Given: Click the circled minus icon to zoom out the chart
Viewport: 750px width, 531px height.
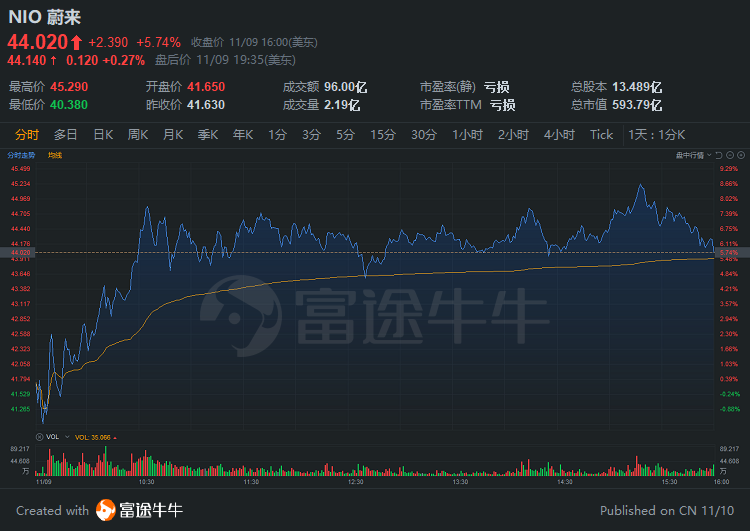Looking at the screenshot, I should [x=730, y=155].
